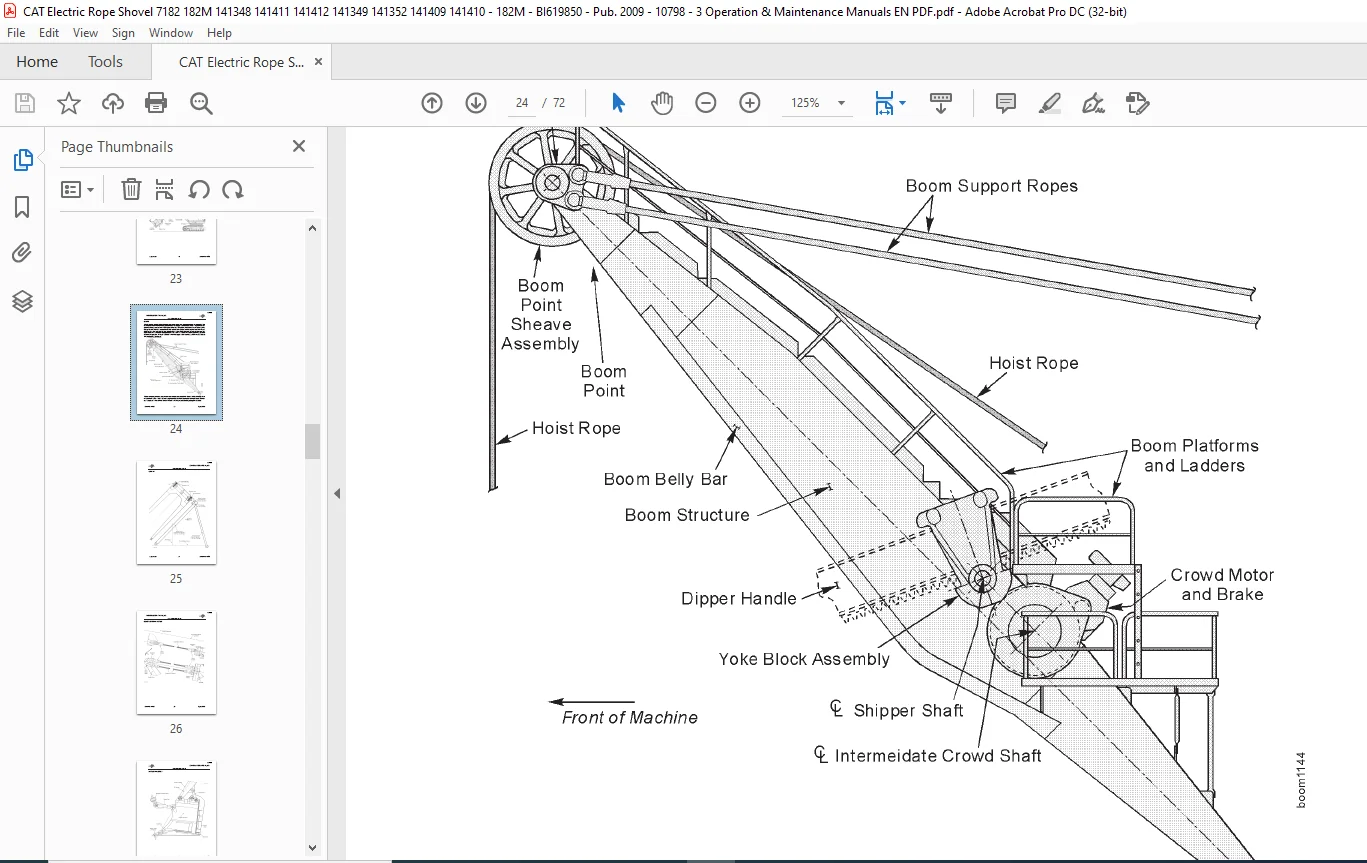Click thumbnail scrollbar down arrow
This screenshot has height=863, width=1367.
[313, 847]
